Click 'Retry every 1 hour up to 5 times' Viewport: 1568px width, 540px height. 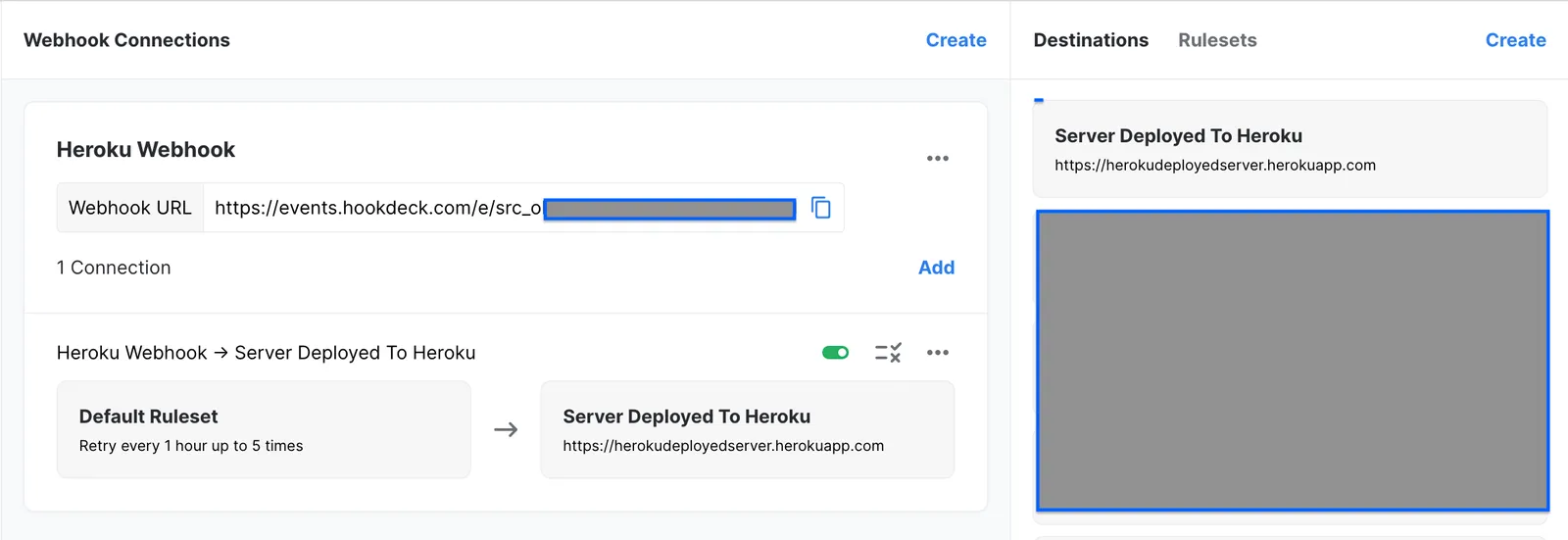pyautogui.click(x=191, y=446)
